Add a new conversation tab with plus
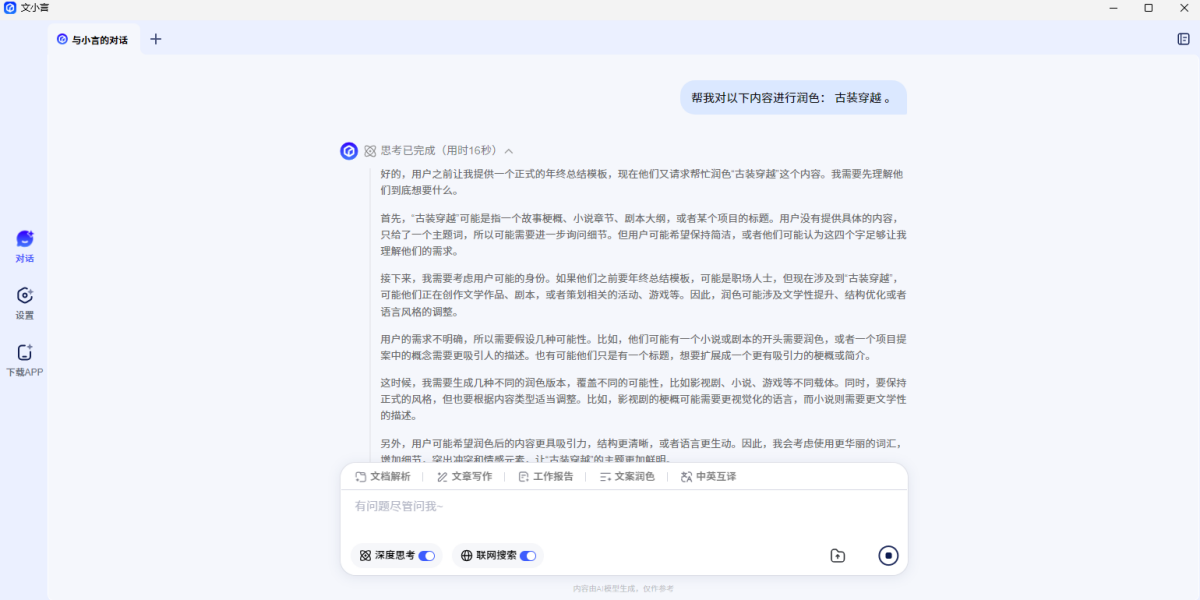Screen dimensions: 1200x600 click(155, 39)
